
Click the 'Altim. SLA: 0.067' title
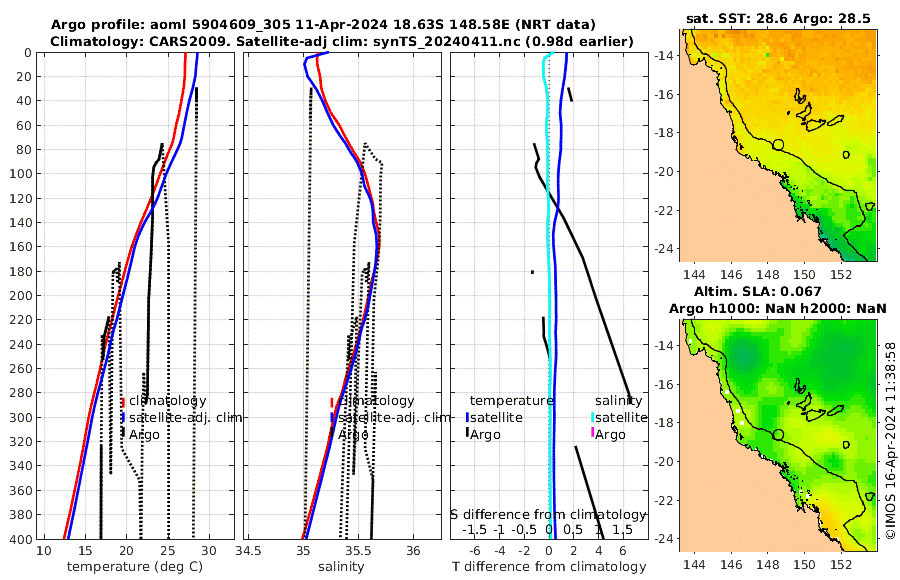[758, 292]
